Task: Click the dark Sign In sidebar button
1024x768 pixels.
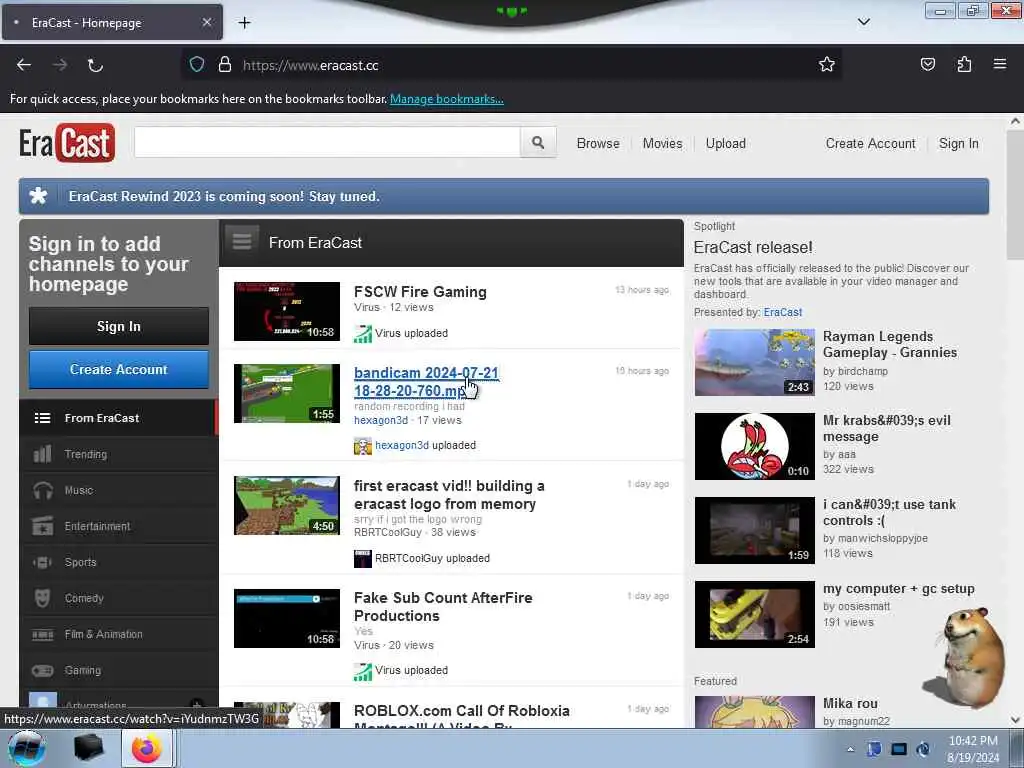Action: [119, 326]
